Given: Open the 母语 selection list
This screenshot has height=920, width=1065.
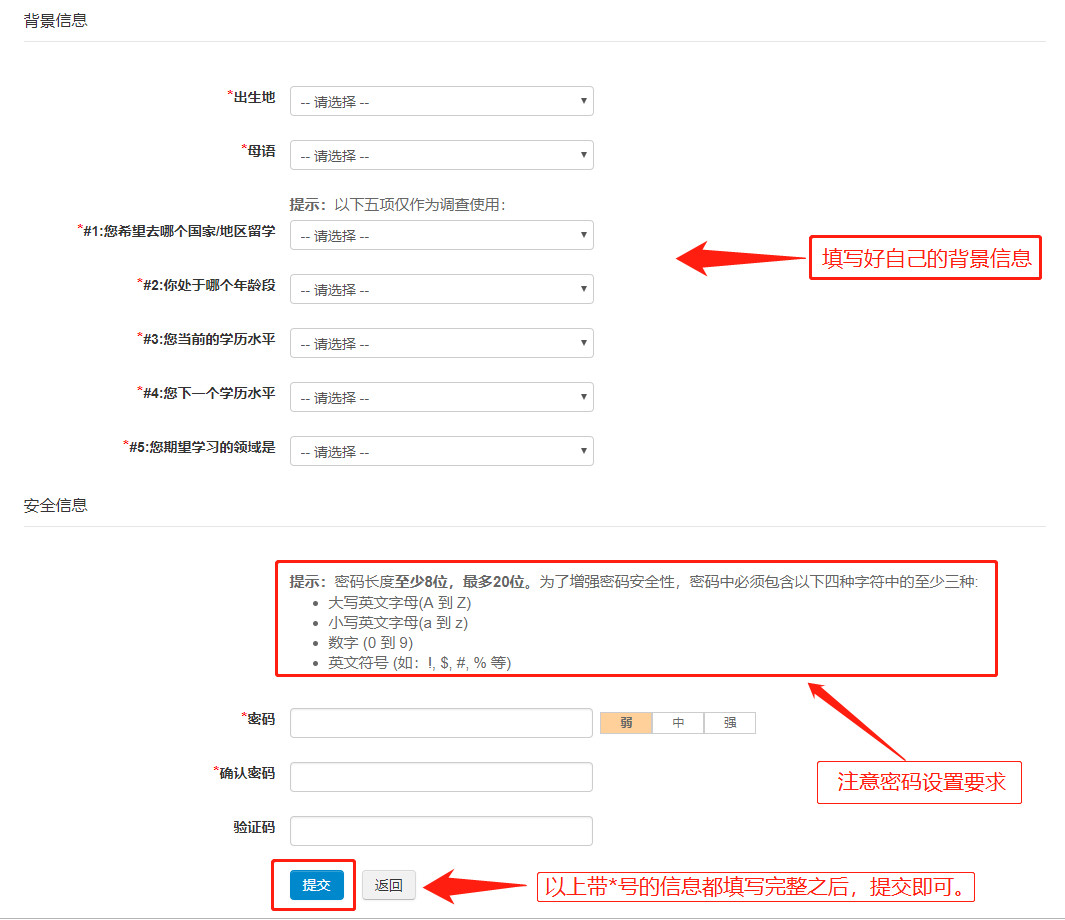Looking at the screenshot, I should tap(440, 155).
